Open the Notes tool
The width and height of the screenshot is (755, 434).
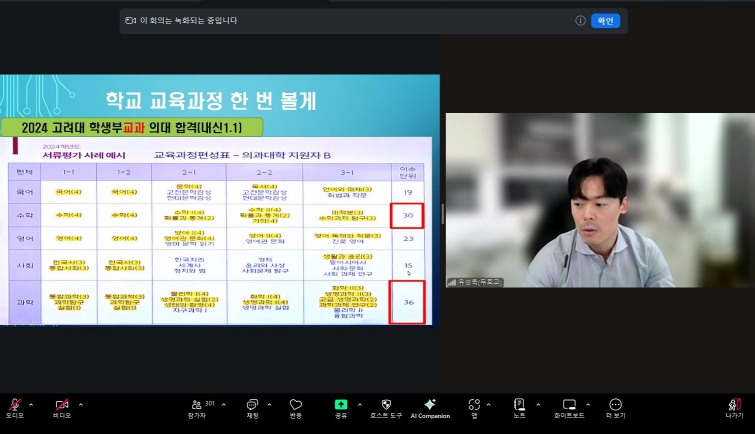coord(519,406)
